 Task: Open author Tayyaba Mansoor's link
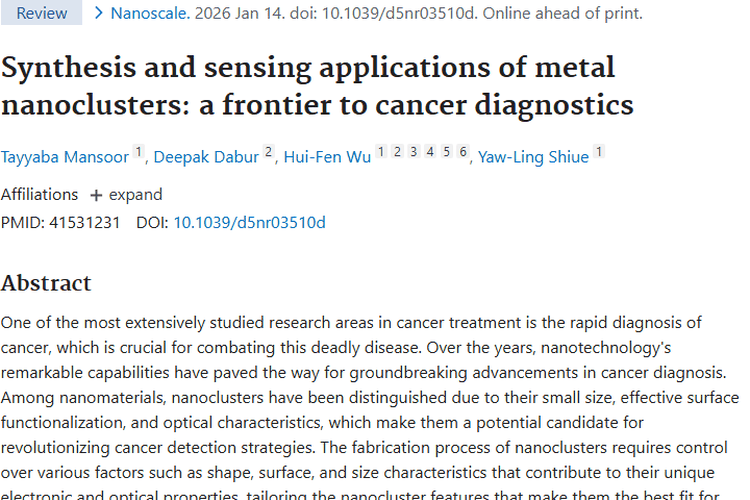pos(65,157)
